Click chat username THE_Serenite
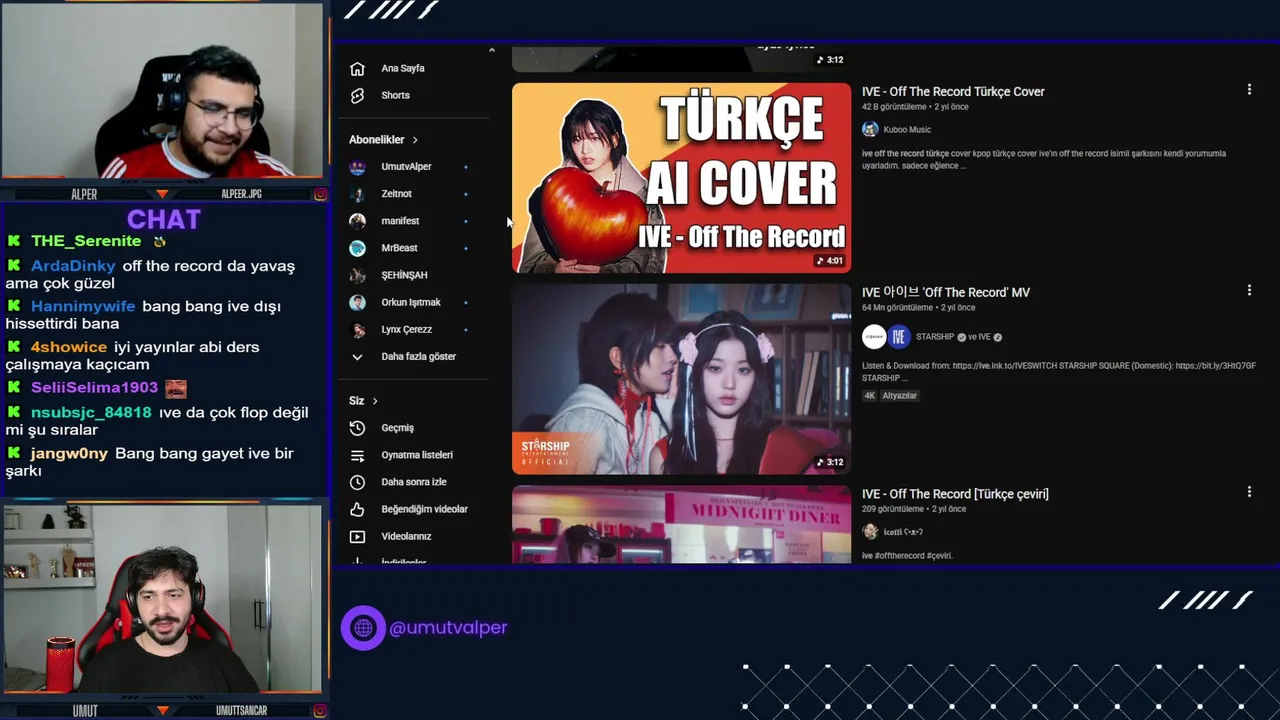The image size is (1280, 720). [86, 242]
